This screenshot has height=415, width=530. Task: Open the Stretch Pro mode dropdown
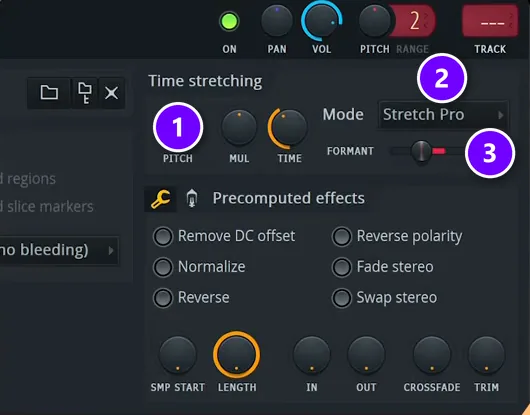pos(443,115)
